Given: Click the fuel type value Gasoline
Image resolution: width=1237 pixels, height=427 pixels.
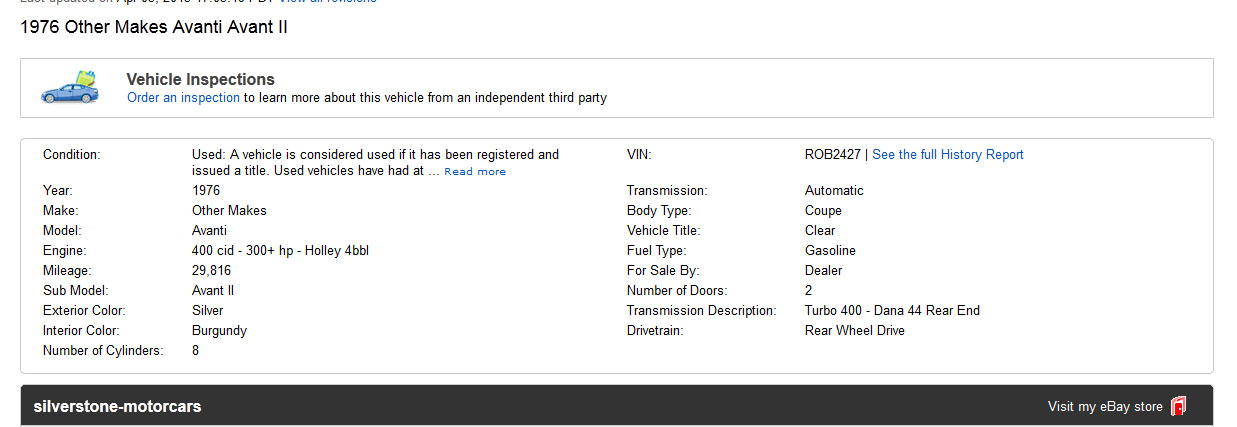Looking at the screenshot, I should [x=830, y=251].
